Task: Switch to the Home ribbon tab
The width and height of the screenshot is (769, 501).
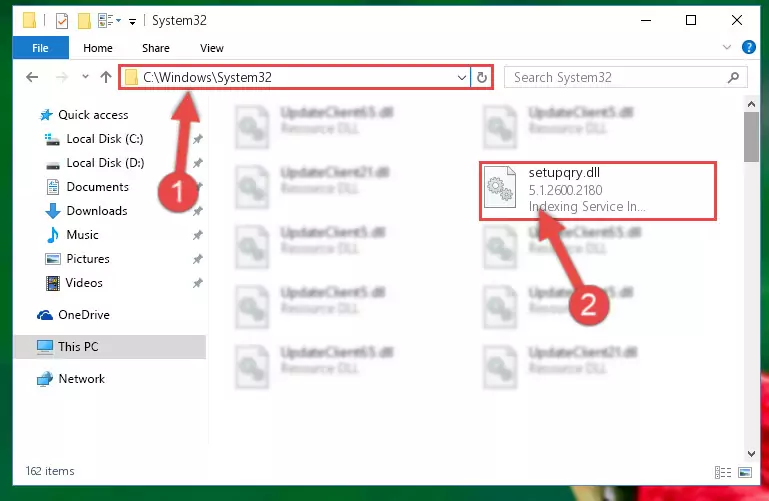Action: (98, 48)
